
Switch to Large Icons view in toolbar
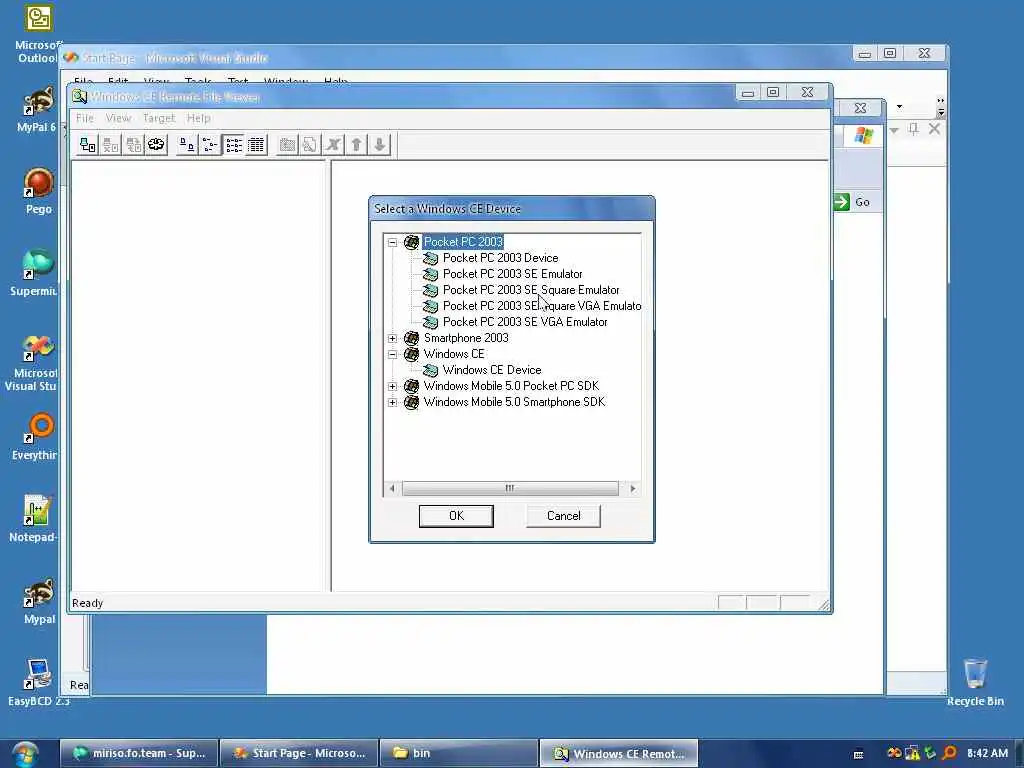pos(187,144)
